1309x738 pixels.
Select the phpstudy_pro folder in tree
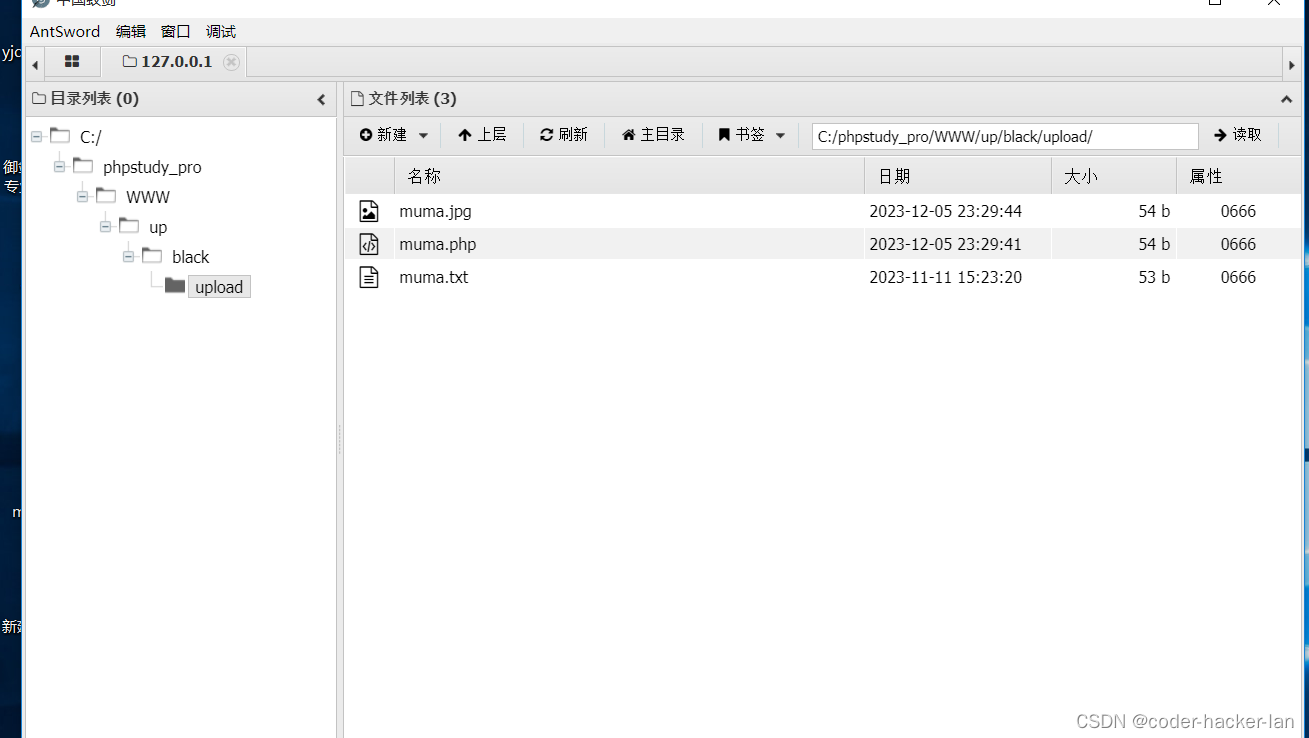click(x=152, y=167)
